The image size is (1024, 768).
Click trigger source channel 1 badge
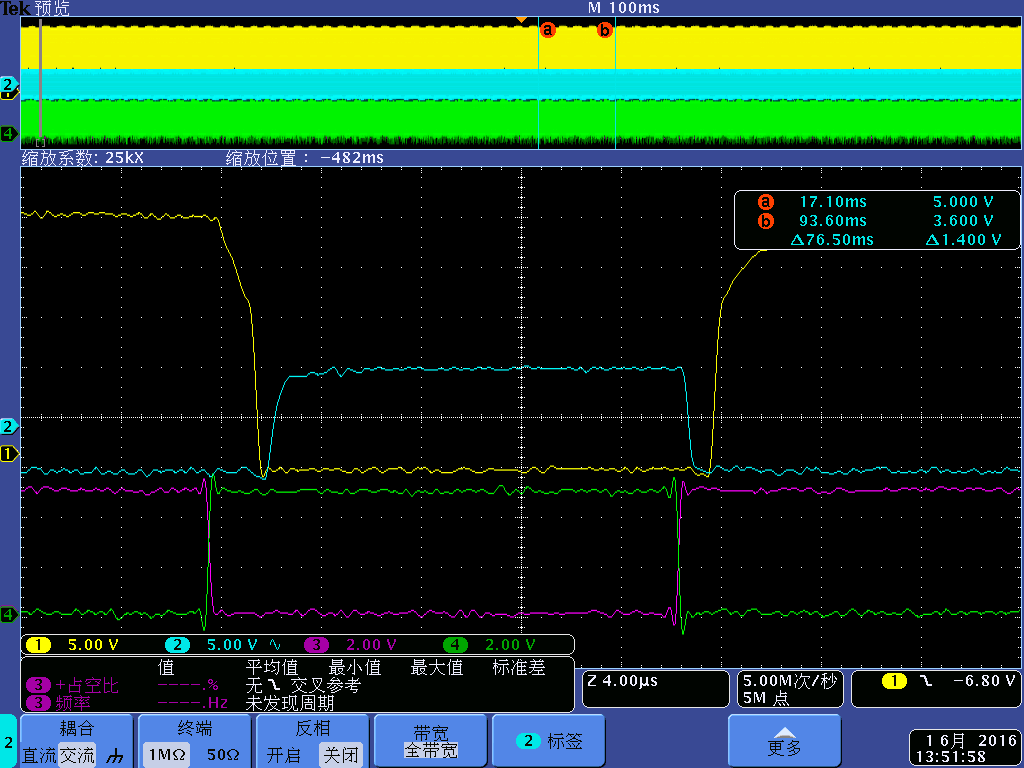[894, 681]
